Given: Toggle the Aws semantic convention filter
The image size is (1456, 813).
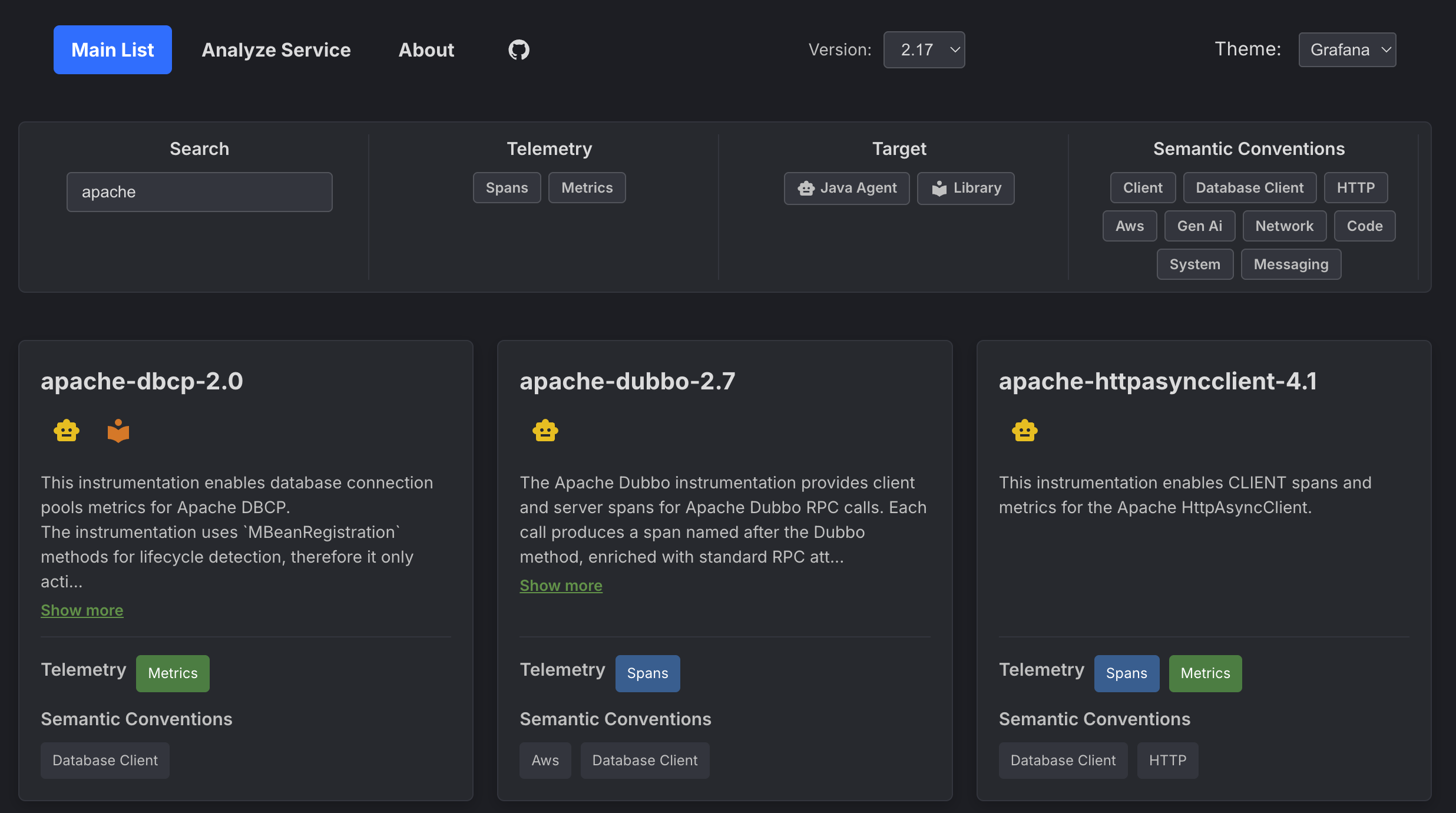Looking at the screenshot, I should [1129, 226].
